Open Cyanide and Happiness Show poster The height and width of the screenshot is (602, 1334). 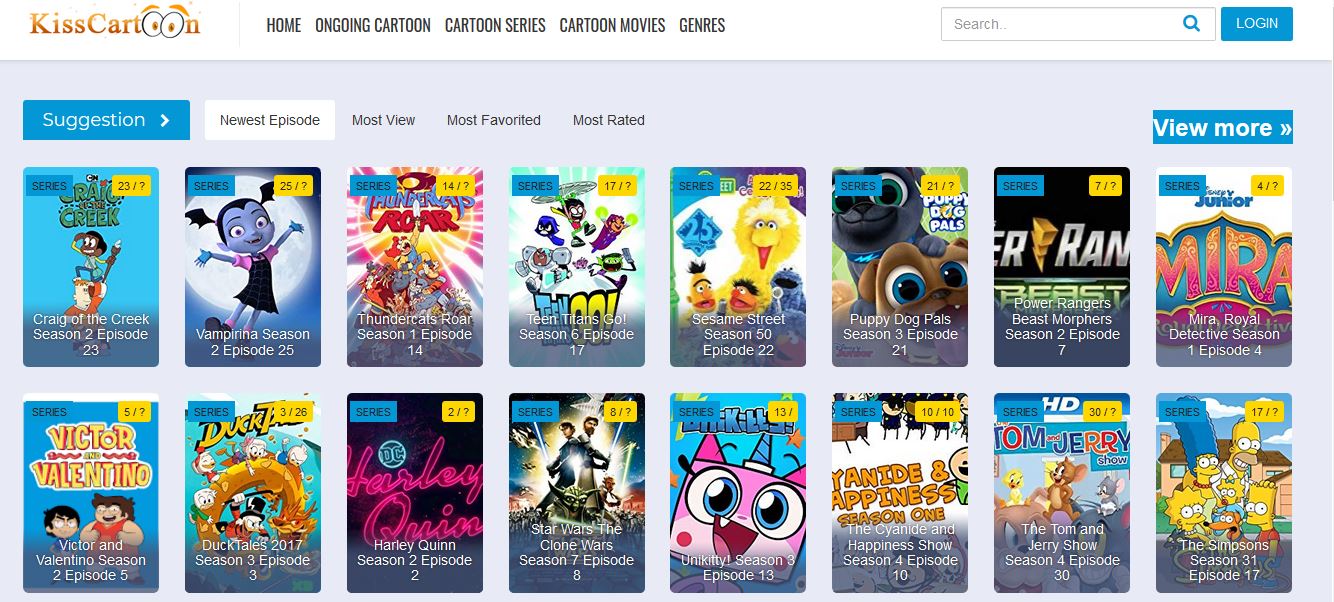900,492
